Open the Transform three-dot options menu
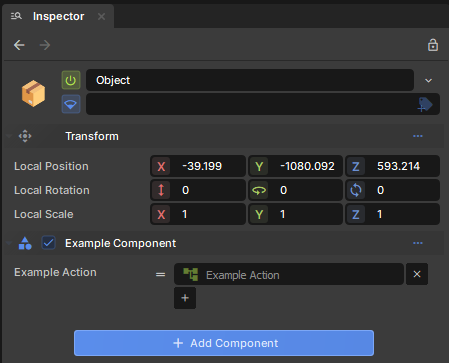This screenshot has height=363, width=449. [x=418, y=136]
